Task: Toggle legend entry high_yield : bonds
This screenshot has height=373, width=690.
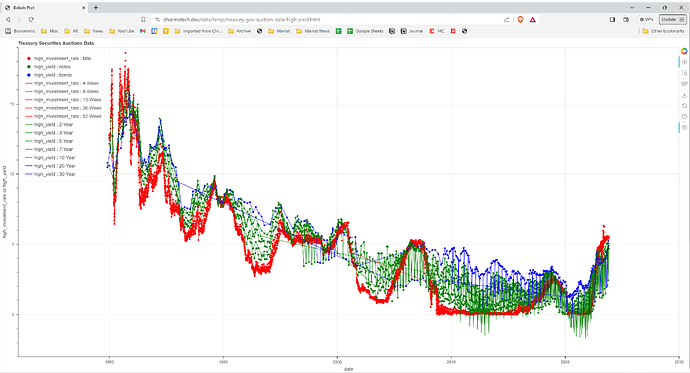Action: [49, 75]
